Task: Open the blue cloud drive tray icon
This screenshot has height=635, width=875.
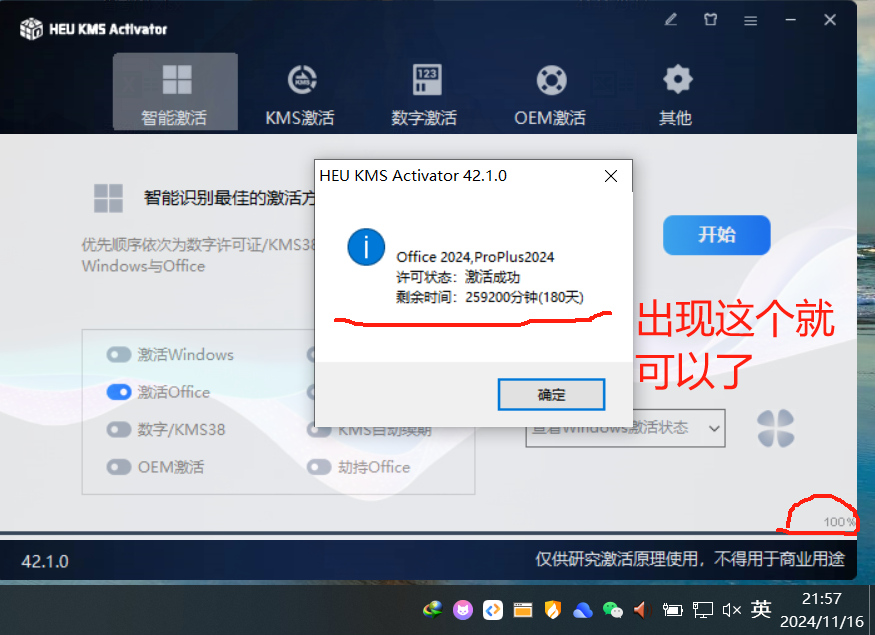Action: coord(583,610)
